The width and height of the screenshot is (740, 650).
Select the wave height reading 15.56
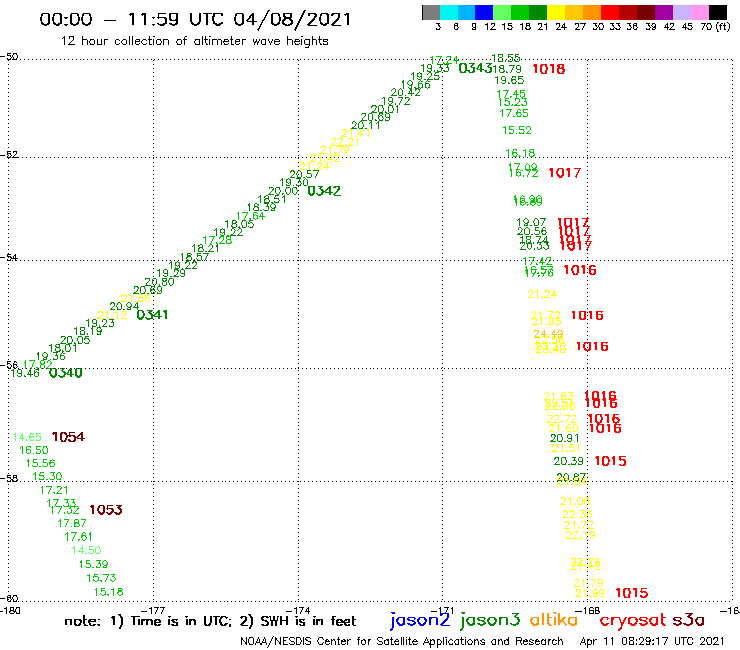[x=41, y=464]
